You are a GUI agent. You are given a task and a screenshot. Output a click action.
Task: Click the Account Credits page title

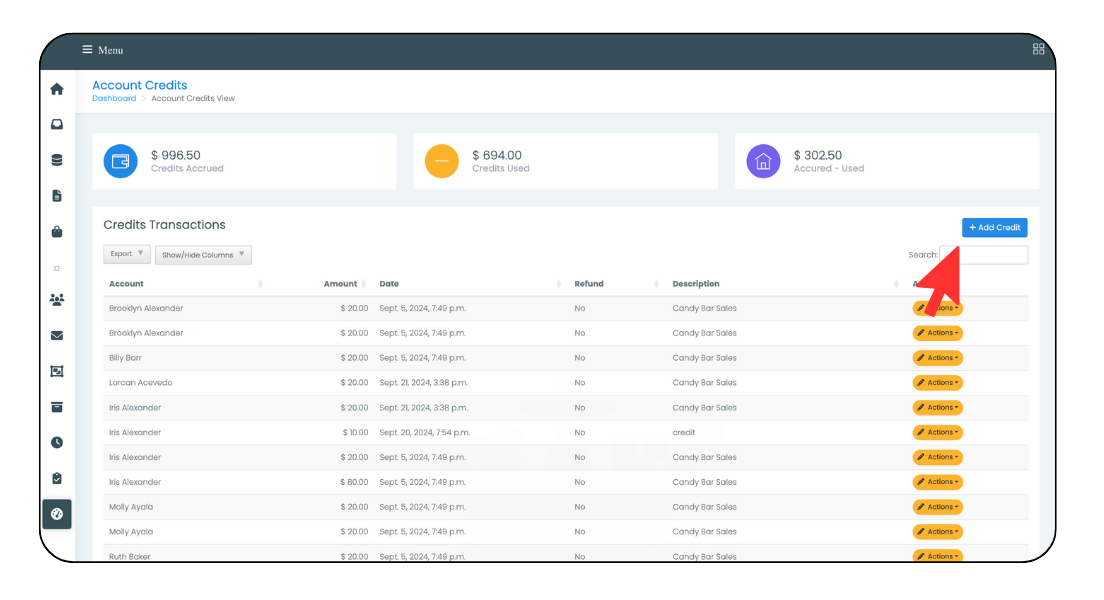click(x=139, y=85)
